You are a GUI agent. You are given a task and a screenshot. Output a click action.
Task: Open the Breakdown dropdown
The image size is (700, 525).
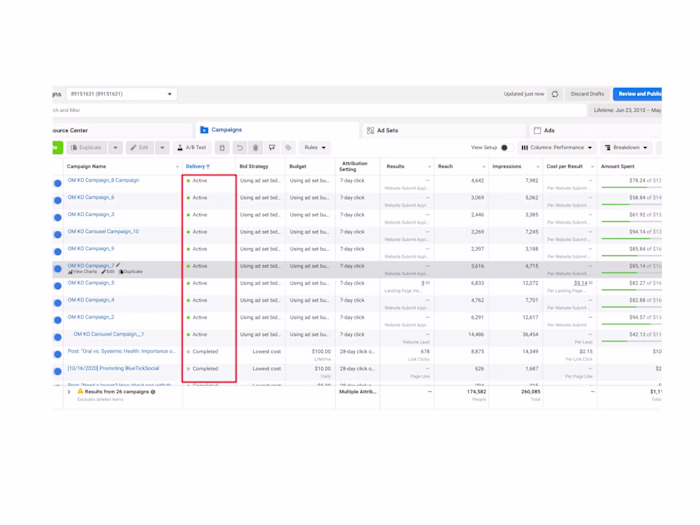coord(626,148)
